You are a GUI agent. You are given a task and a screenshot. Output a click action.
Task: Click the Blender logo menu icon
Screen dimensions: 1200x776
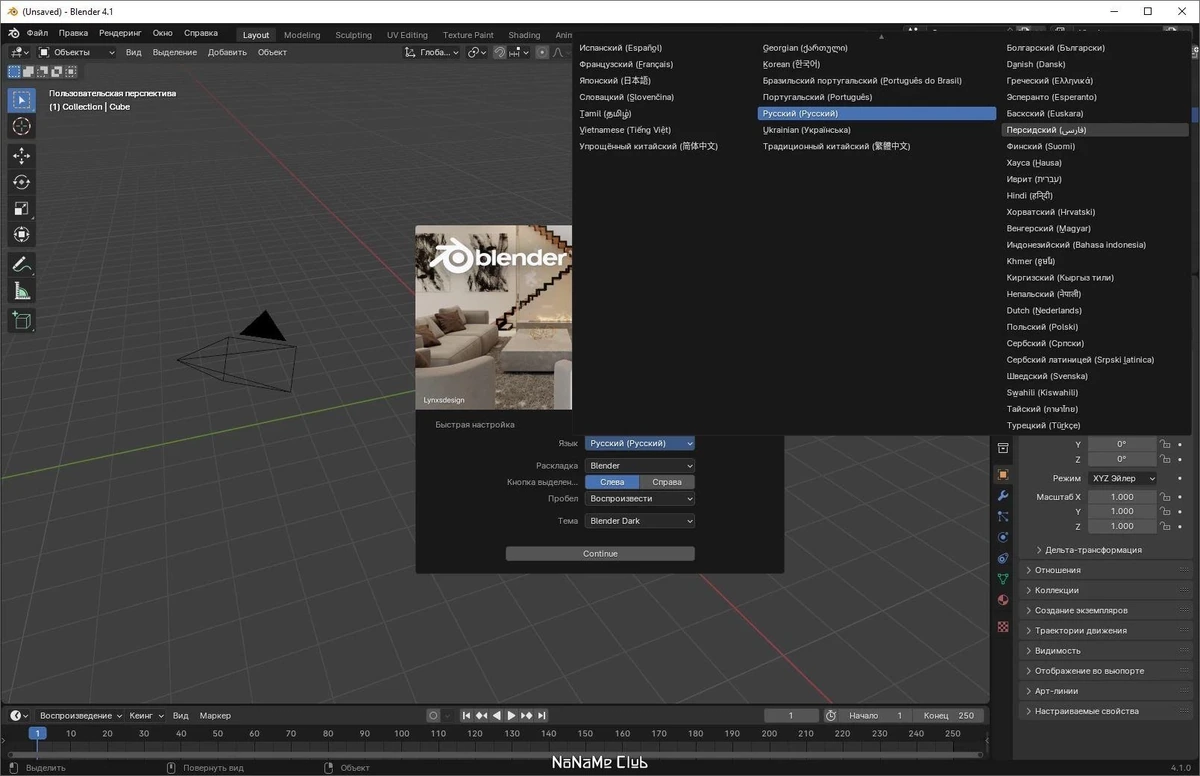click(13, 33)
